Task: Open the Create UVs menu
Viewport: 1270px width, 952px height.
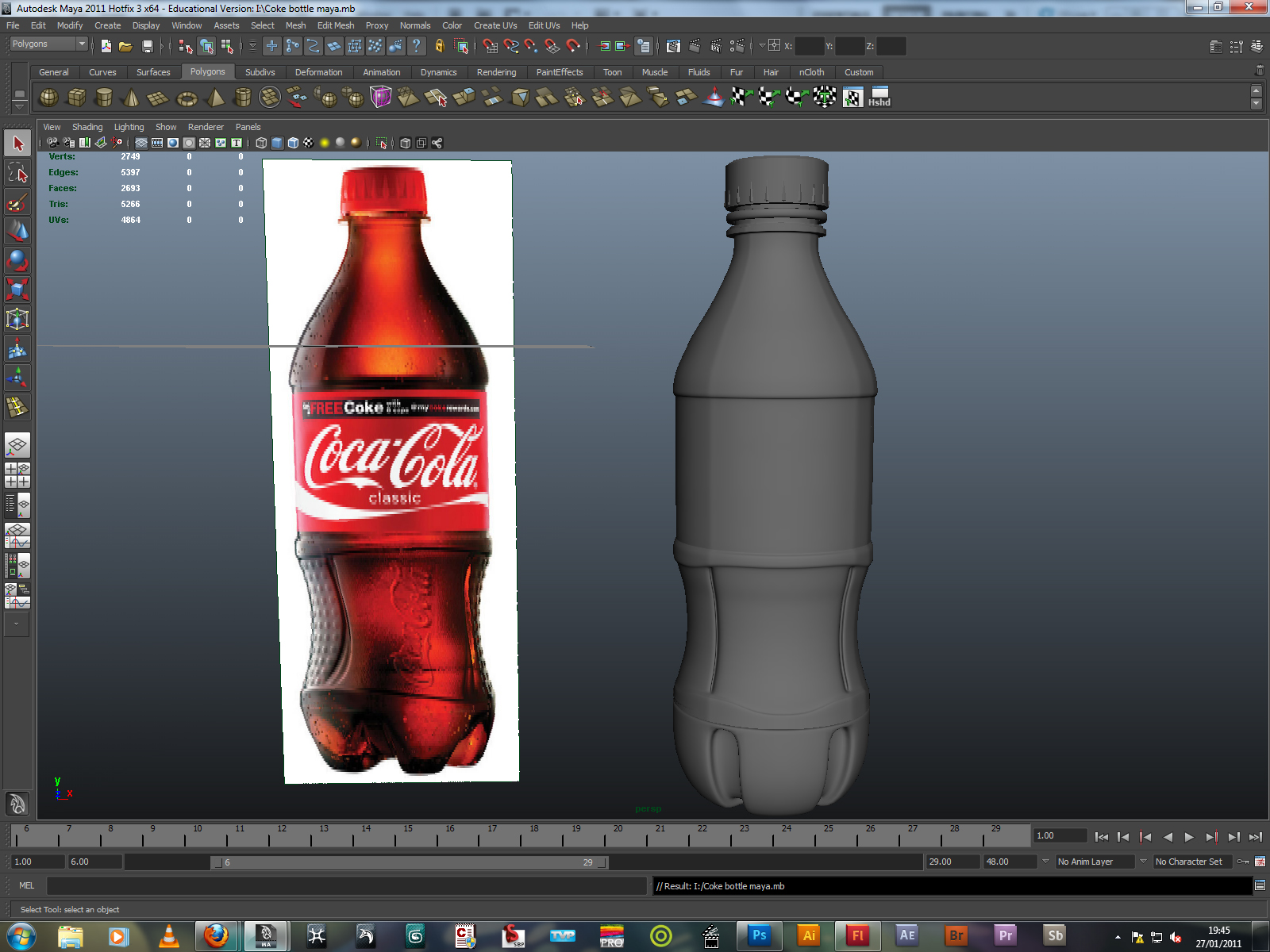Action: coord(495,25)
